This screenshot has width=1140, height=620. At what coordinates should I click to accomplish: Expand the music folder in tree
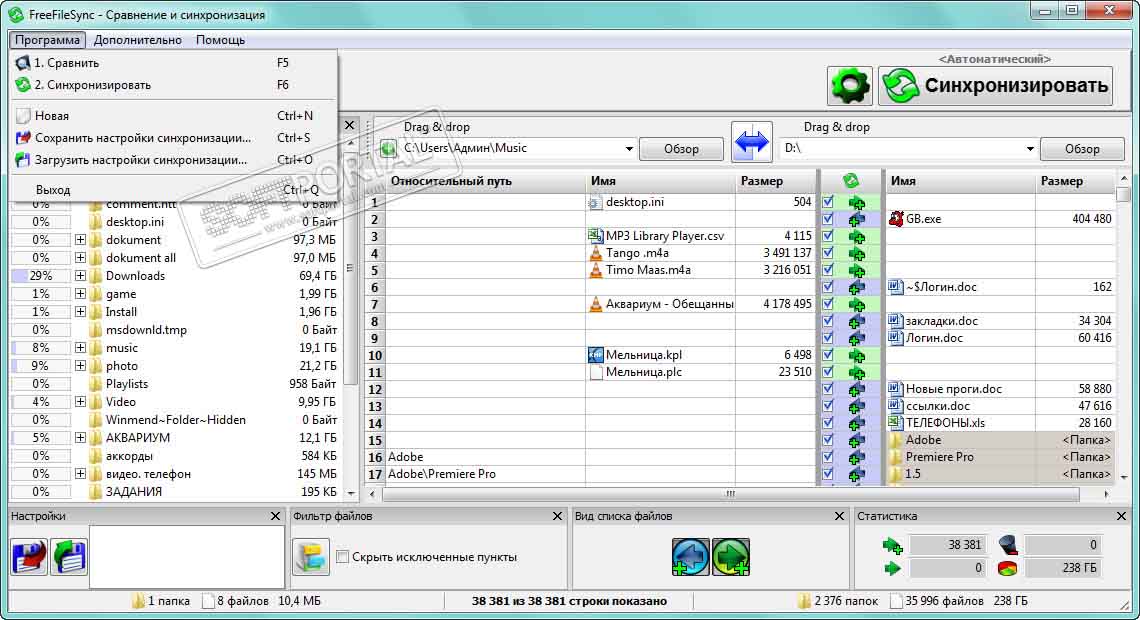click(80, 348)
